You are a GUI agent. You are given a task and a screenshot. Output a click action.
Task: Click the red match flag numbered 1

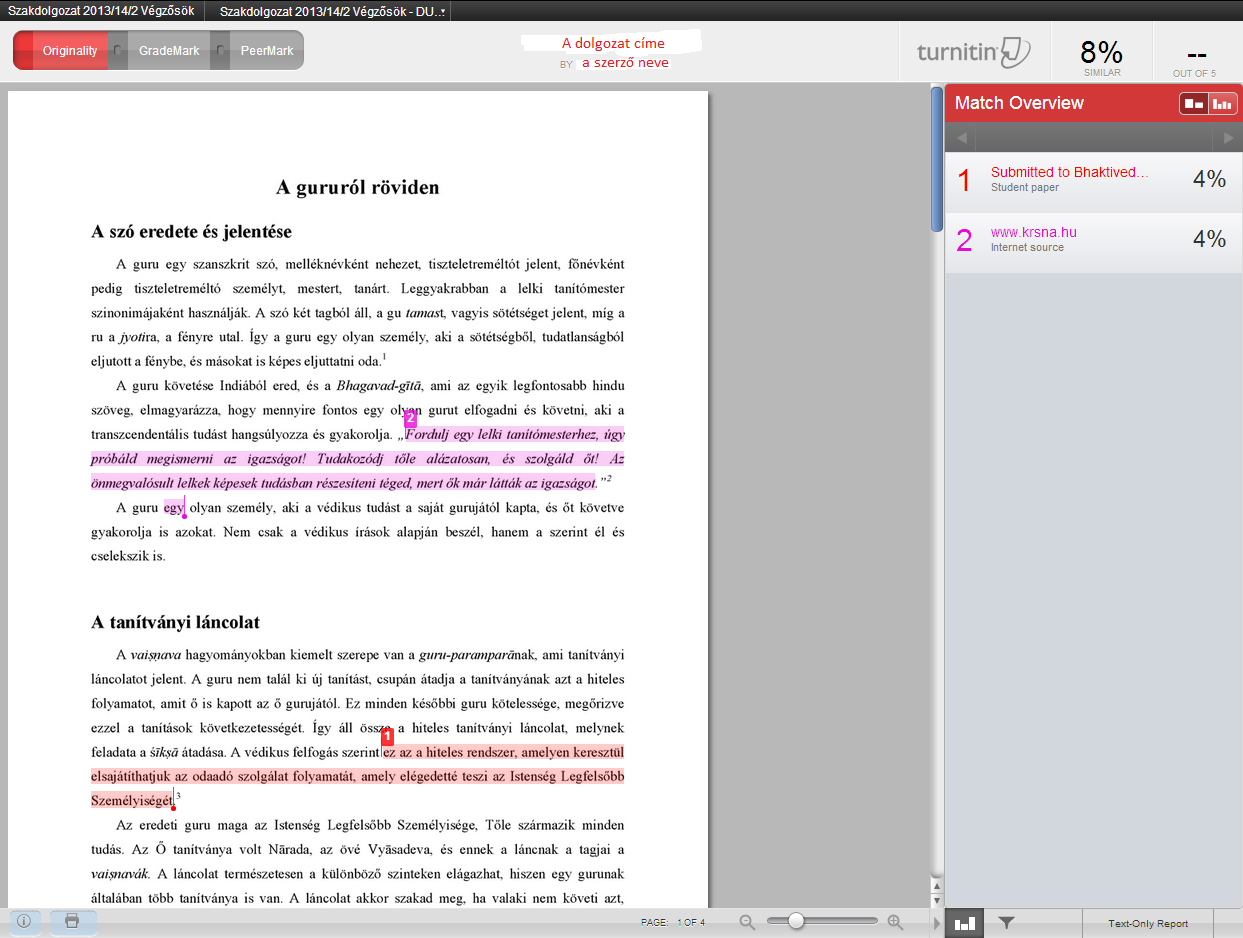coord(389,737)
